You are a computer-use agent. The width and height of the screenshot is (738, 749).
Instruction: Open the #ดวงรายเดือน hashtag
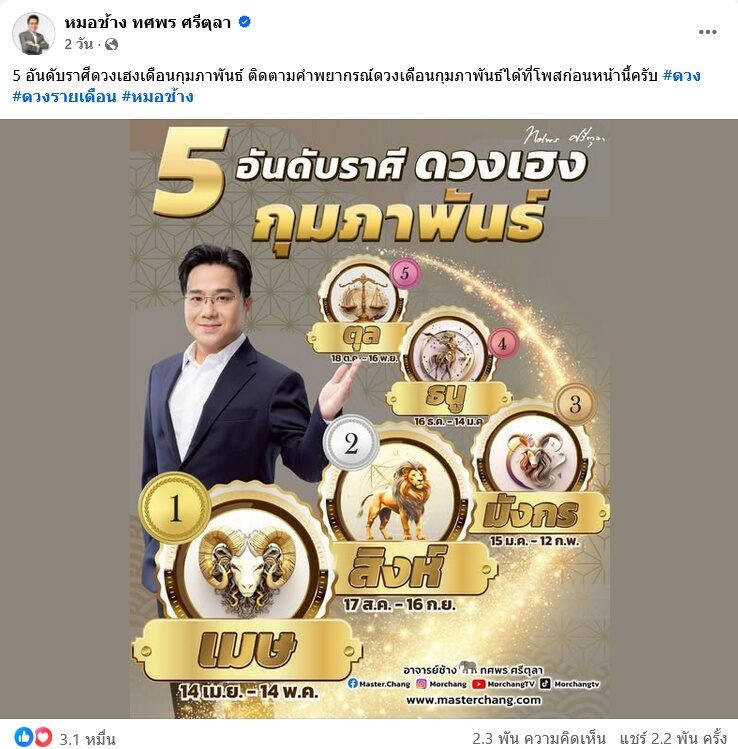[x=64, y=96]
